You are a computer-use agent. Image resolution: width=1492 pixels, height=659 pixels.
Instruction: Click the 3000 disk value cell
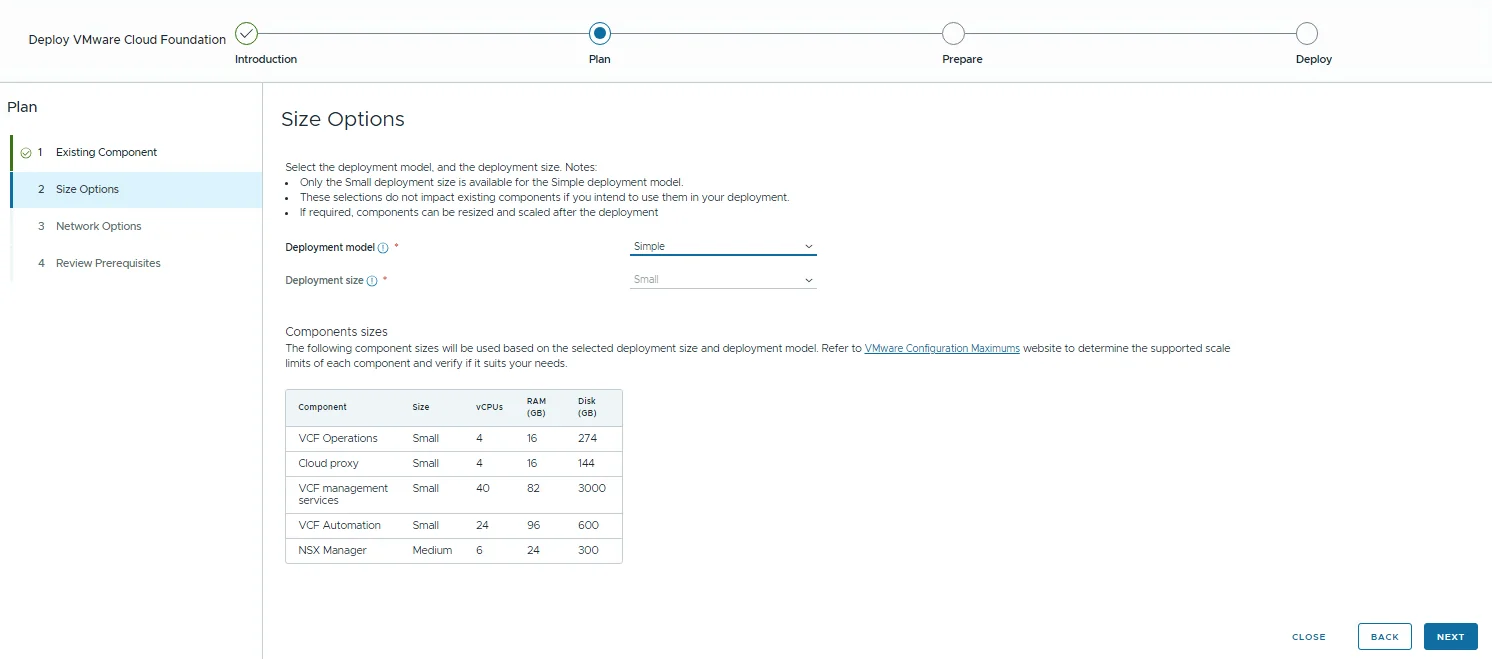pyautogui.click(x=592, y=488)
